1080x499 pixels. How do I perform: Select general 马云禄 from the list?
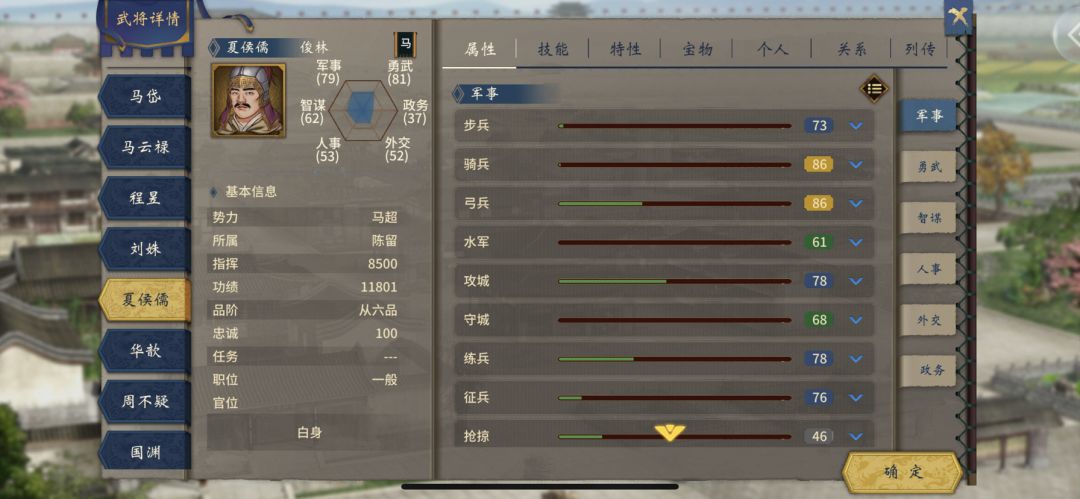(x=145, y=147)
